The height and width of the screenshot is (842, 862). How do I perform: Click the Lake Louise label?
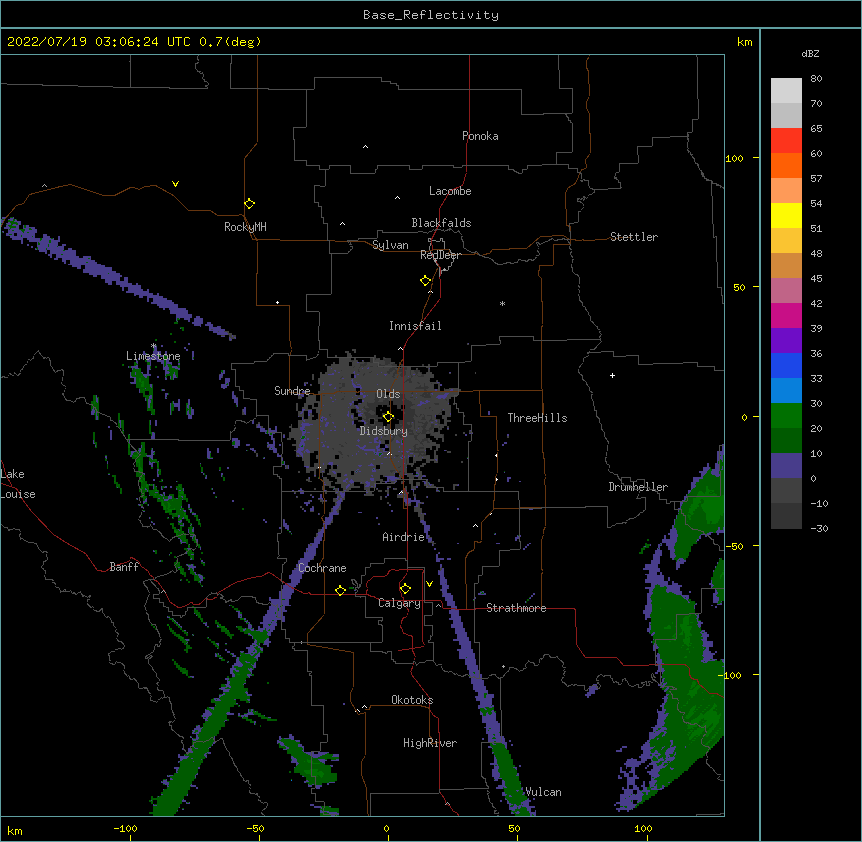point(18,484)
